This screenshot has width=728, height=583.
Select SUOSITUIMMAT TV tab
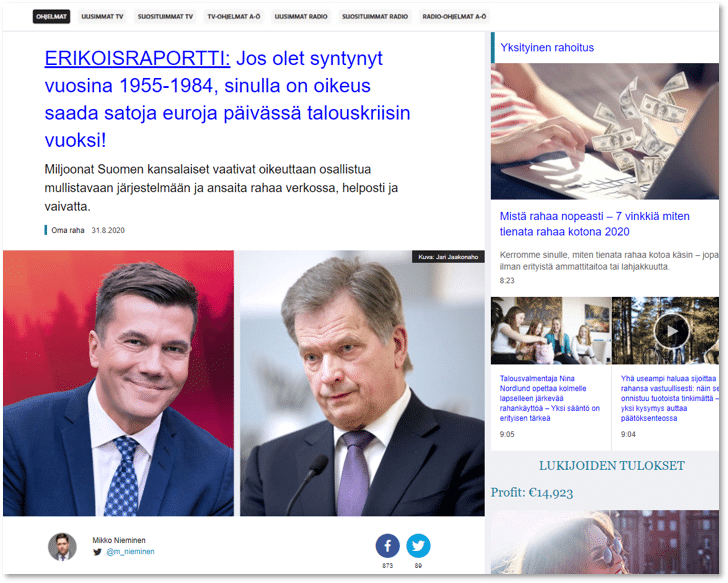click(x=165, y=17)
